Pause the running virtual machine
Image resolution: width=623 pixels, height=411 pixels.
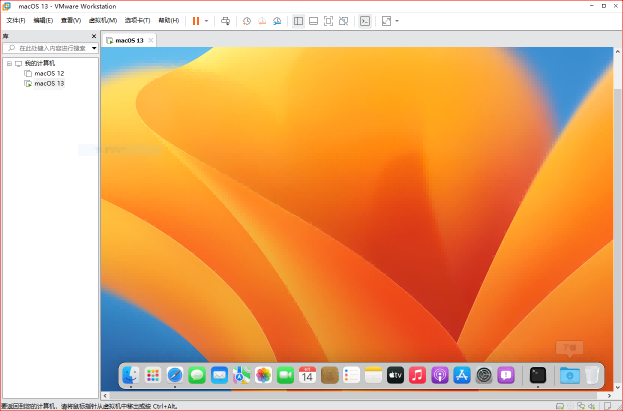(196, 21)
